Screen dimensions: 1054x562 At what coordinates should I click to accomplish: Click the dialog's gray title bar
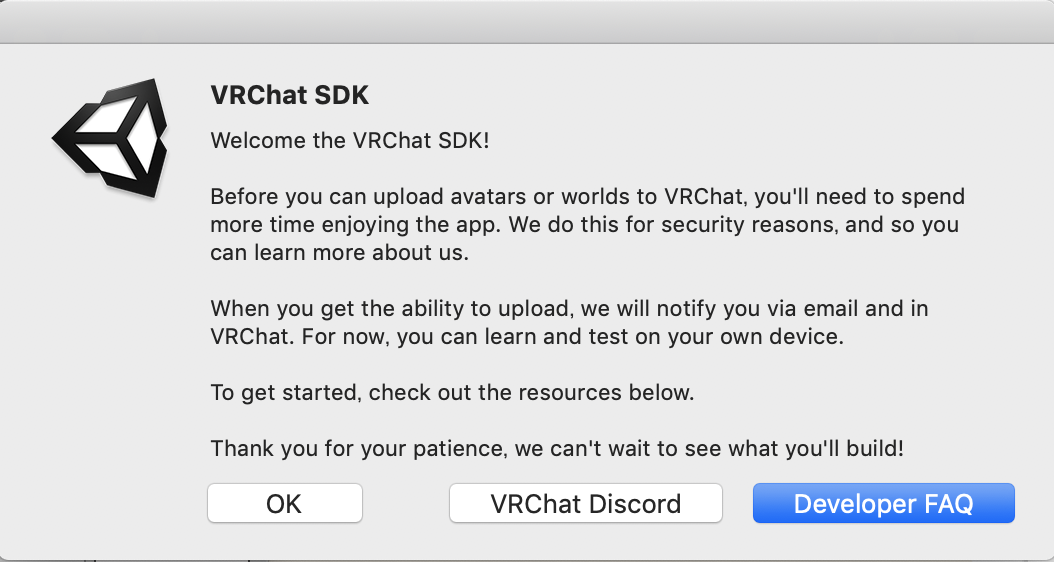[x=527, y=22]
